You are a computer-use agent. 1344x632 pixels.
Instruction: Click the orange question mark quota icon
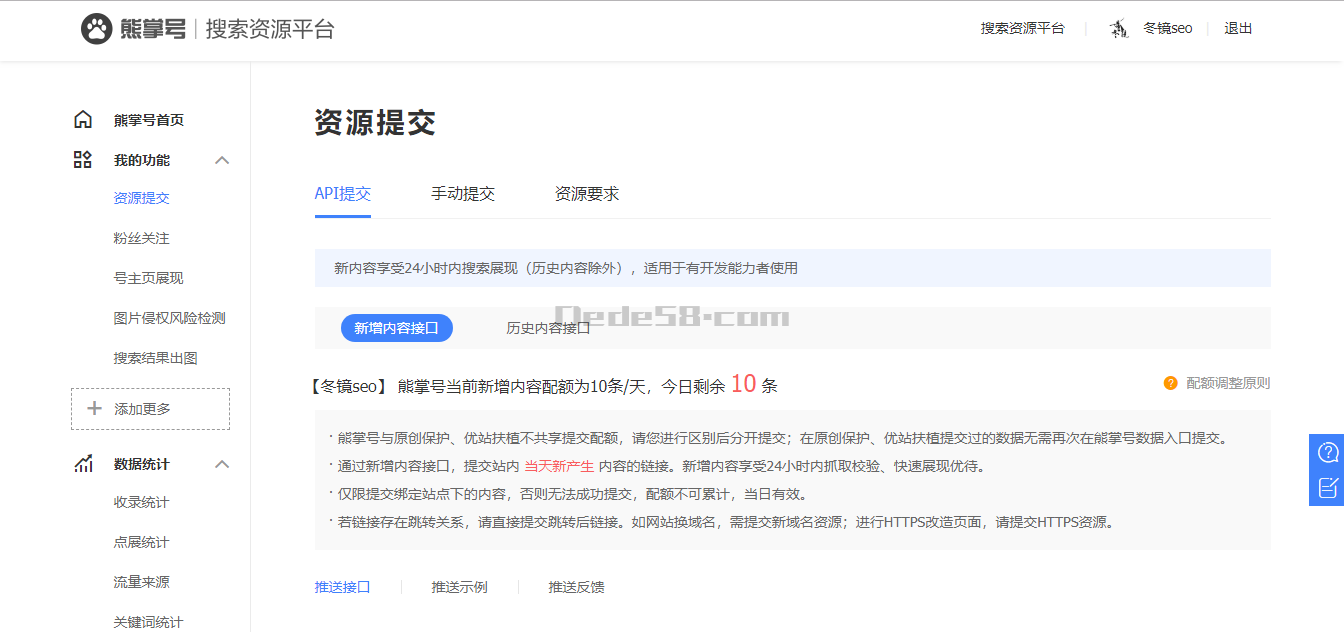[x=1170, y=383]
